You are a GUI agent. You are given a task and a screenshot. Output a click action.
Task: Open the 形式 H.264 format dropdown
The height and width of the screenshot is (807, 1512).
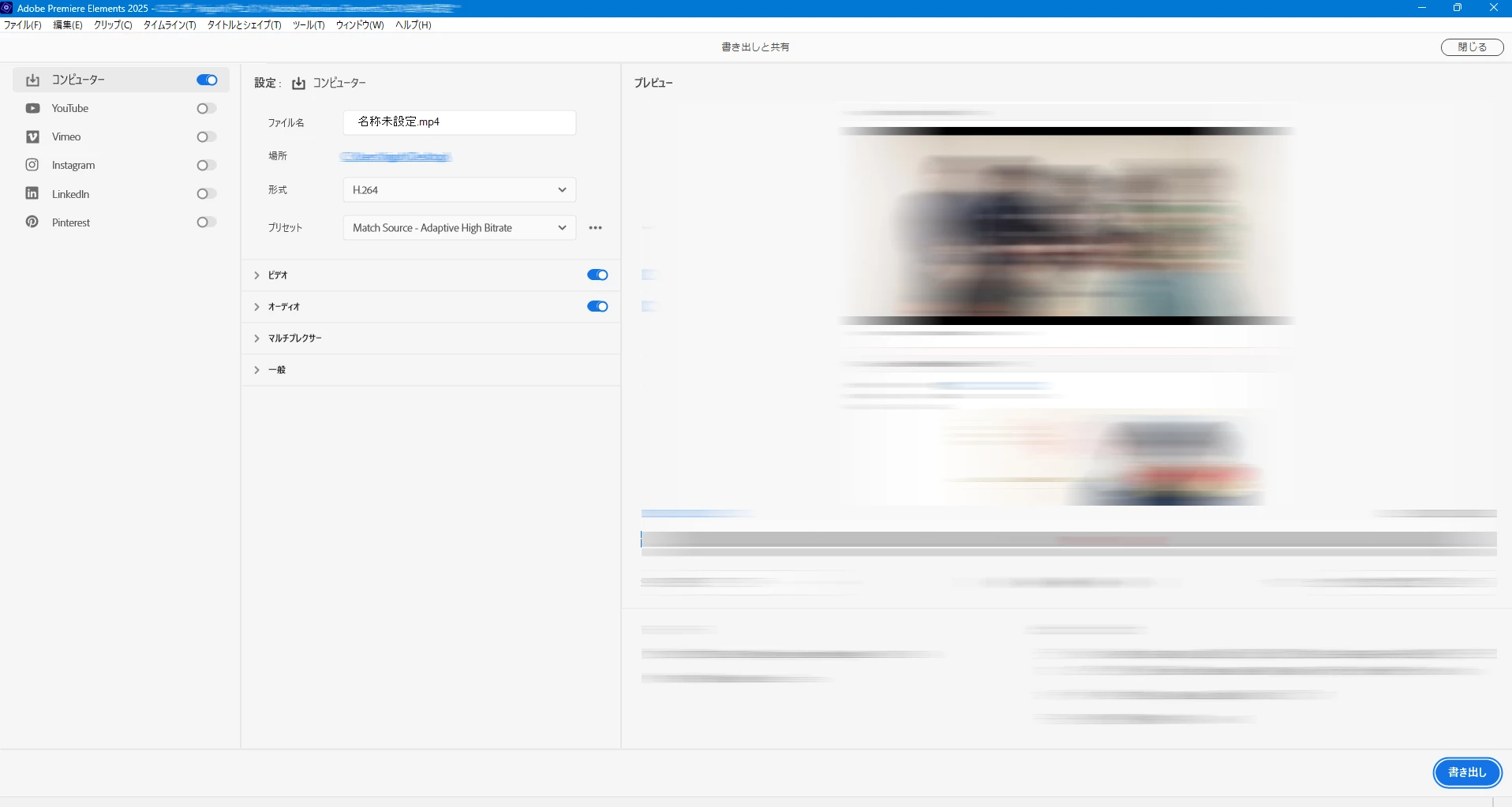(459, 190)
